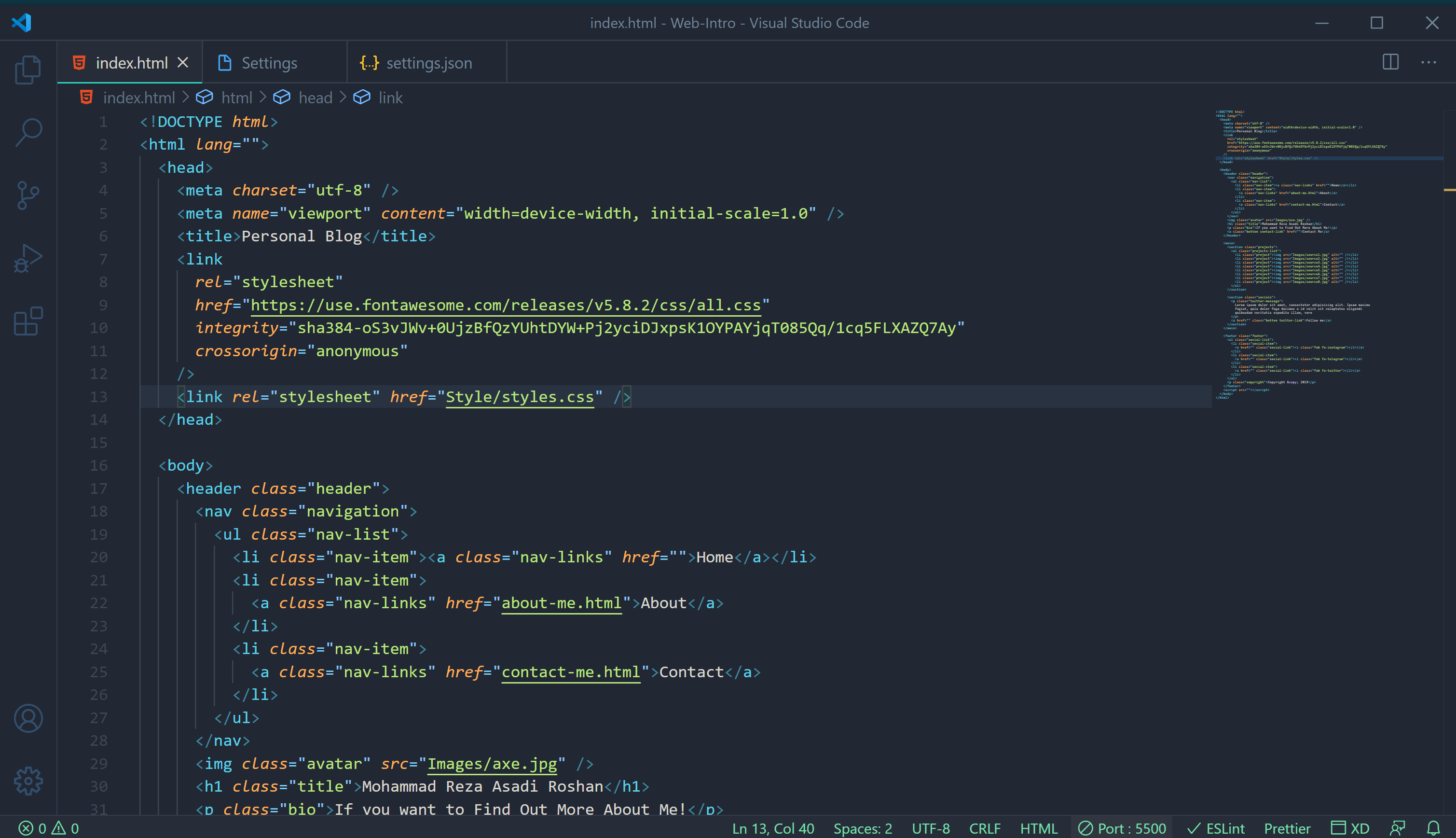The height and width of the screenshot is (838, 1456).
Task: Open the Manage gear icon
Action: click(27, 781)
